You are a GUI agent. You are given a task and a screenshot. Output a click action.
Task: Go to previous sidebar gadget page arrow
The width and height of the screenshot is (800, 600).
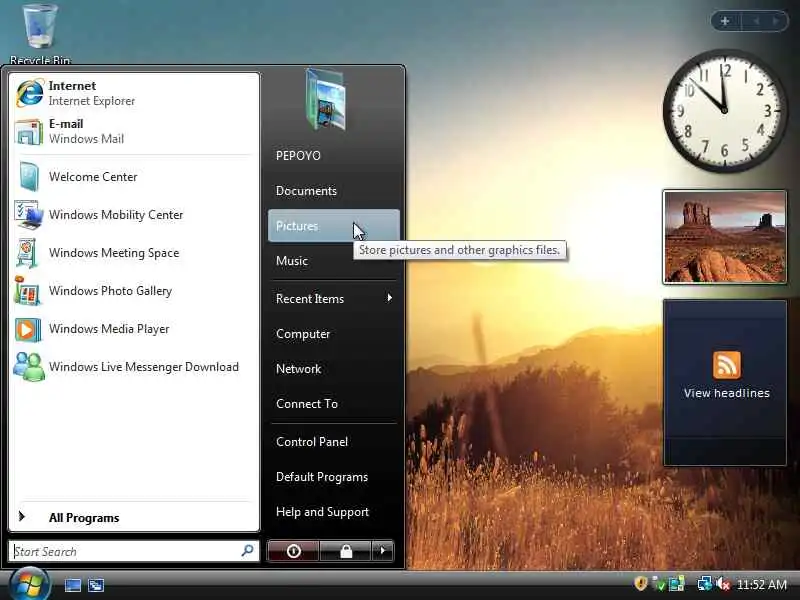point(756,21)
